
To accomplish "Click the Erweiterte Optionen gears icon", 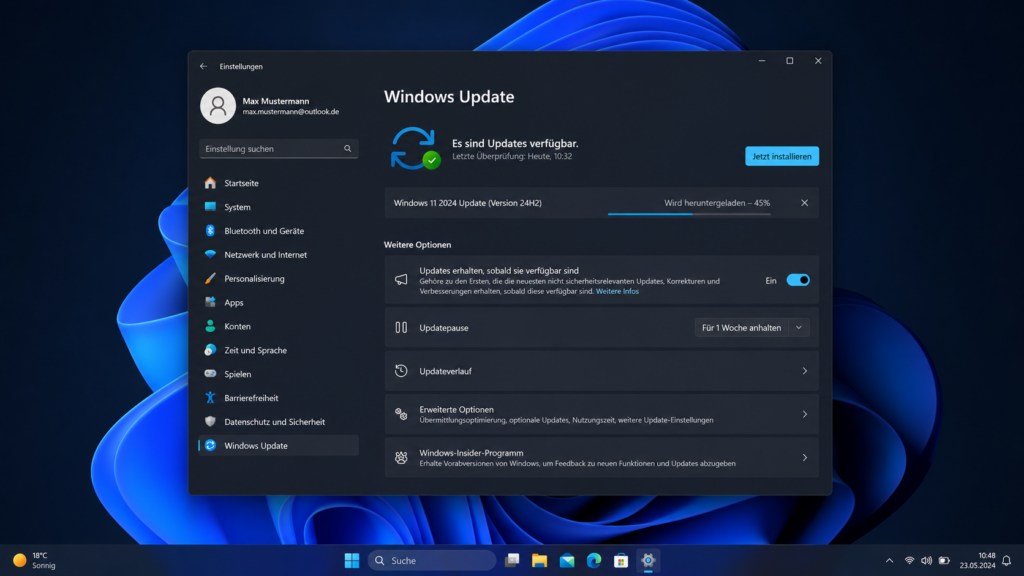I will 401,414.
